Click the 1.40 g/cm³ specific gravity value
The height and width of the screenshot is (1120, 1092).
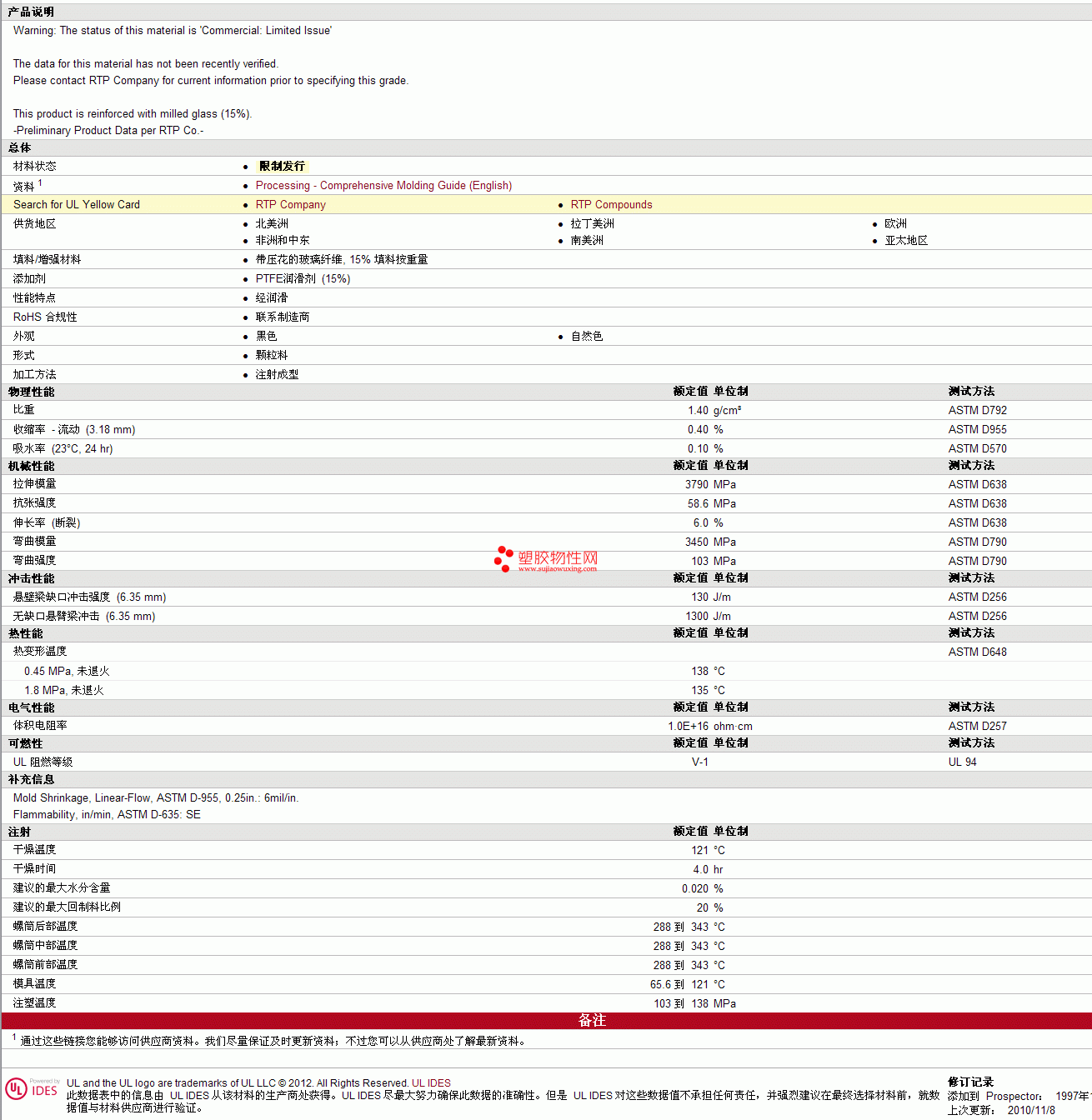[714, 411]
